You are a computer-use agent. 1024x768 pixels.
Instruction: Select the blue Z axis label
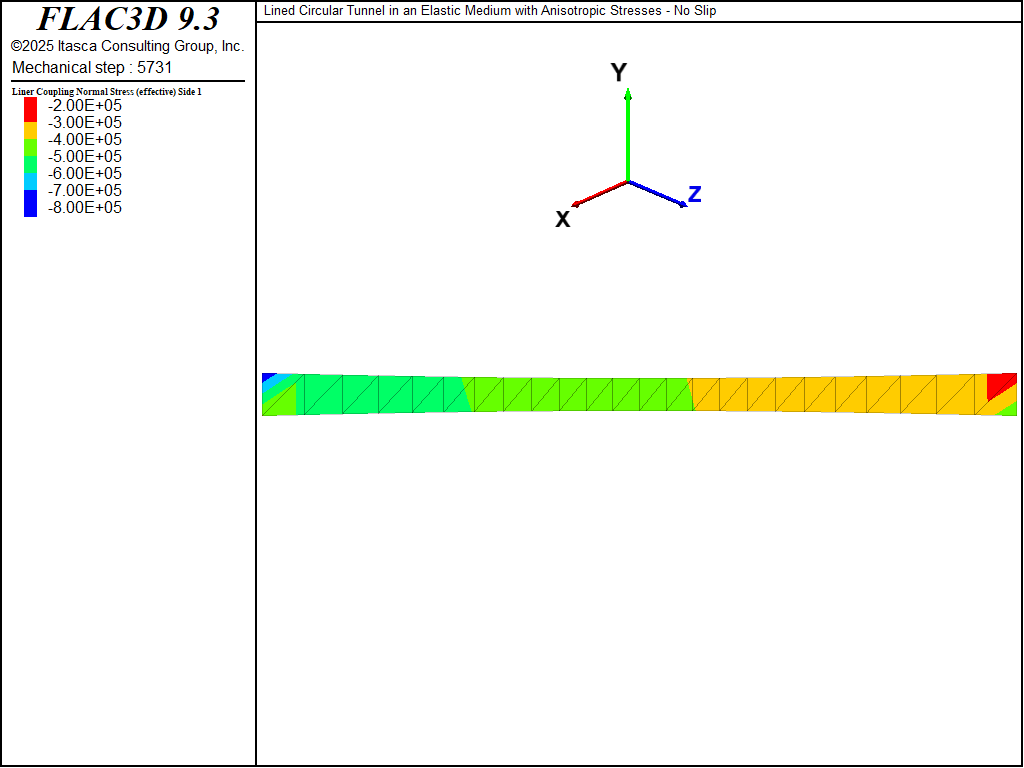tap(694, 195)
